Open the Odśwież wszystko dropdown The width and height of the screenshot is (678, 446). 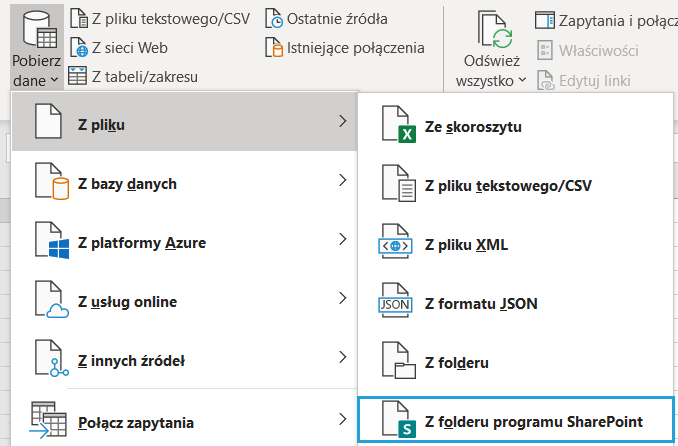(522, 80)
